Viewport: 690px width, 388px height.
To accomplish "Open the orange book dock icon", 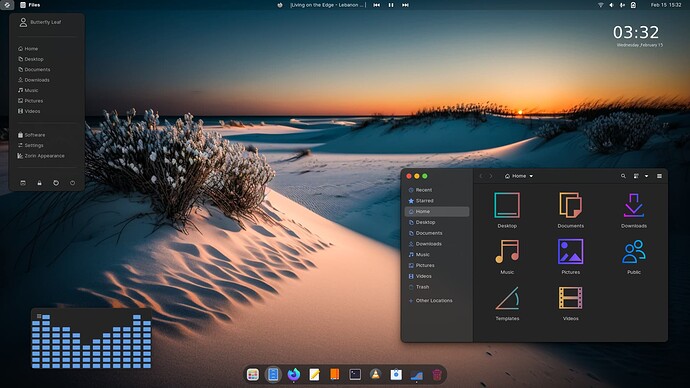I will tap(334, 374).
